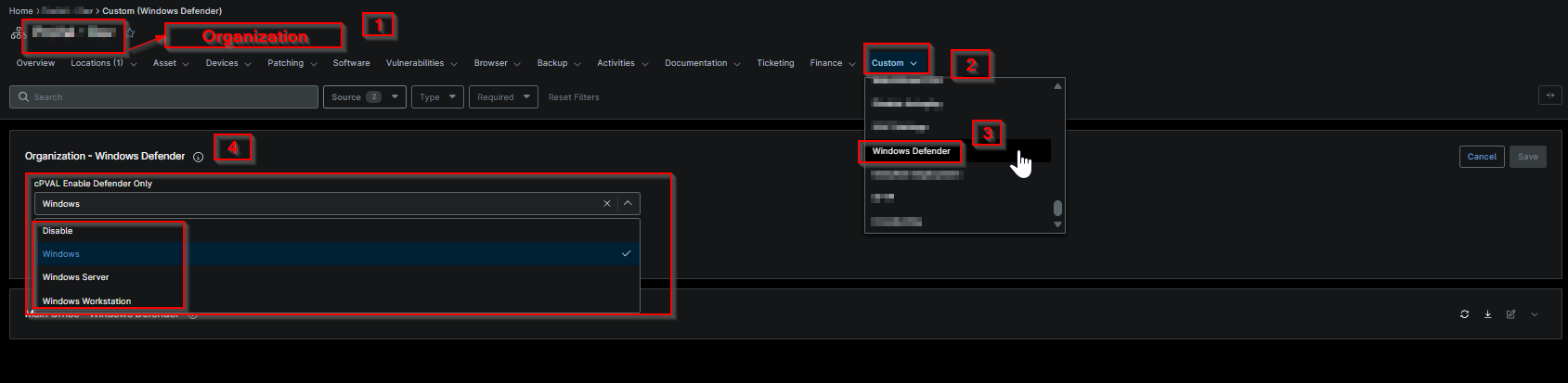Image resolution: width=1568 pixels, height=383 pixels.
Task: Expand the lower section with its chevron
Action: (1534, 314)
